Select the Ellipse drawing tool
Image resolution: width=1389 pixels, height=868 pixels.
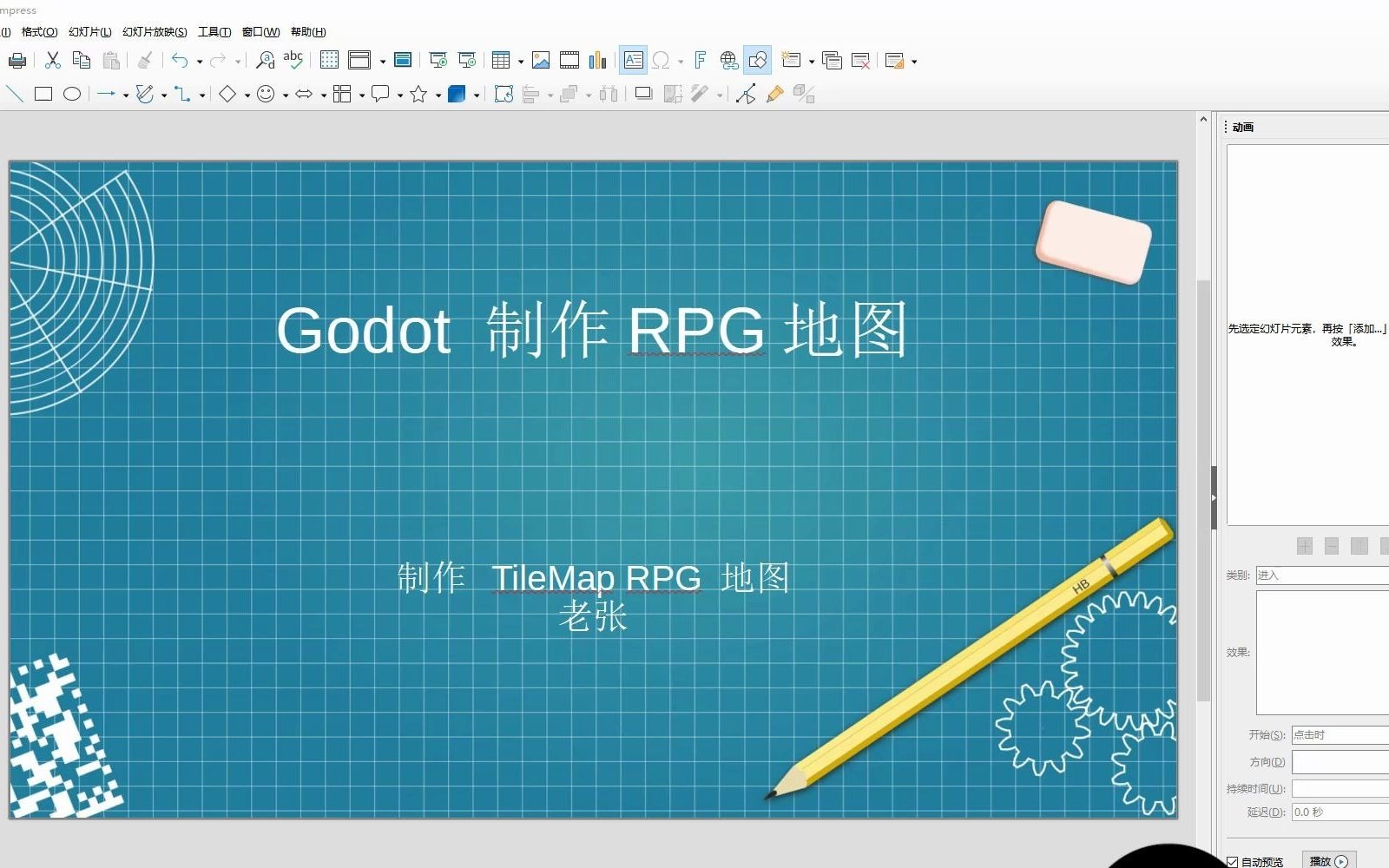pyautogui.click(x=72, y=94)
